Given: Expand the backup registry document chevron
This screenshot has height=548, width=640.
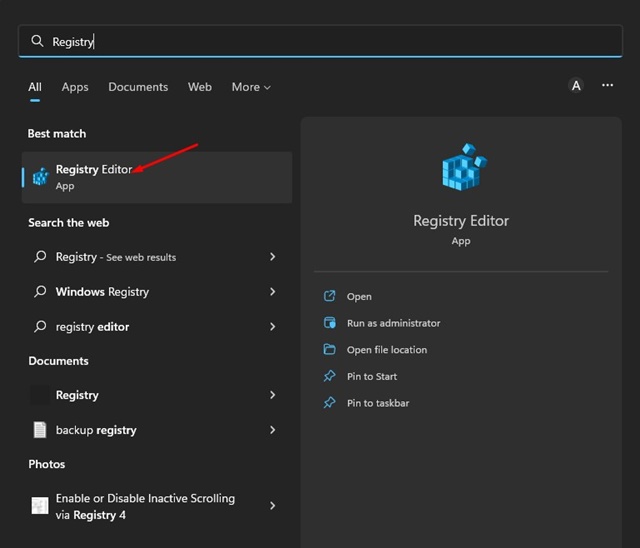Looking at the screenshot, I should 273,430.
